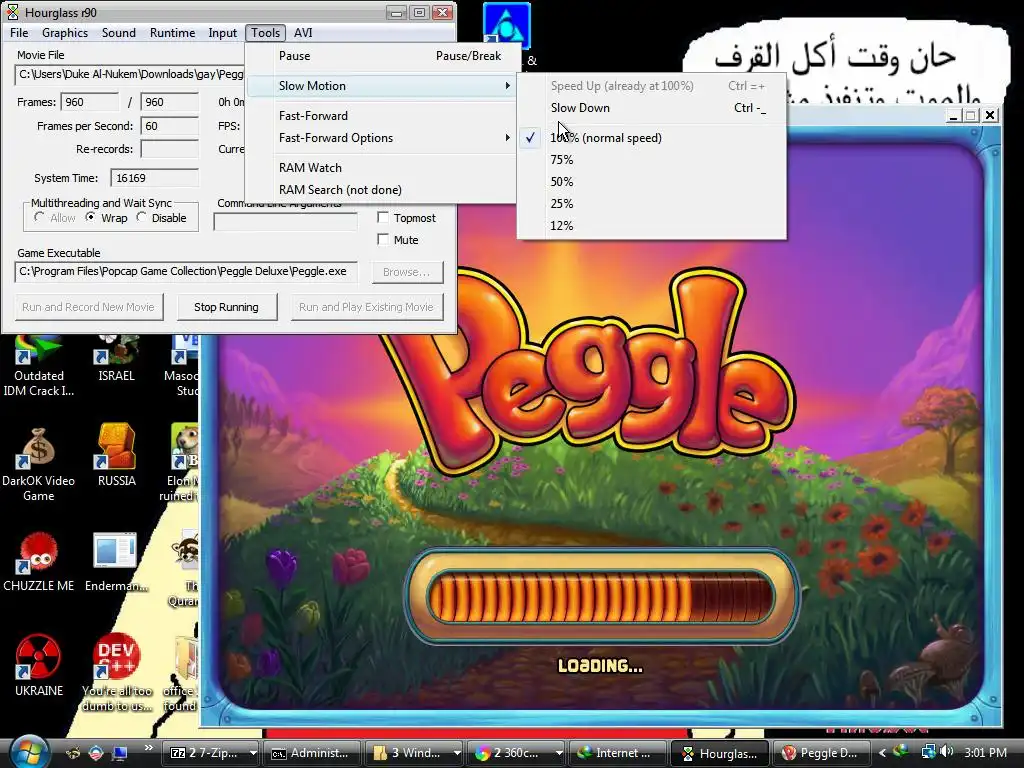Choose Pause from the Tools menu
The image size is (1024, 768).
pyautogui.click(x=383, y=56)
